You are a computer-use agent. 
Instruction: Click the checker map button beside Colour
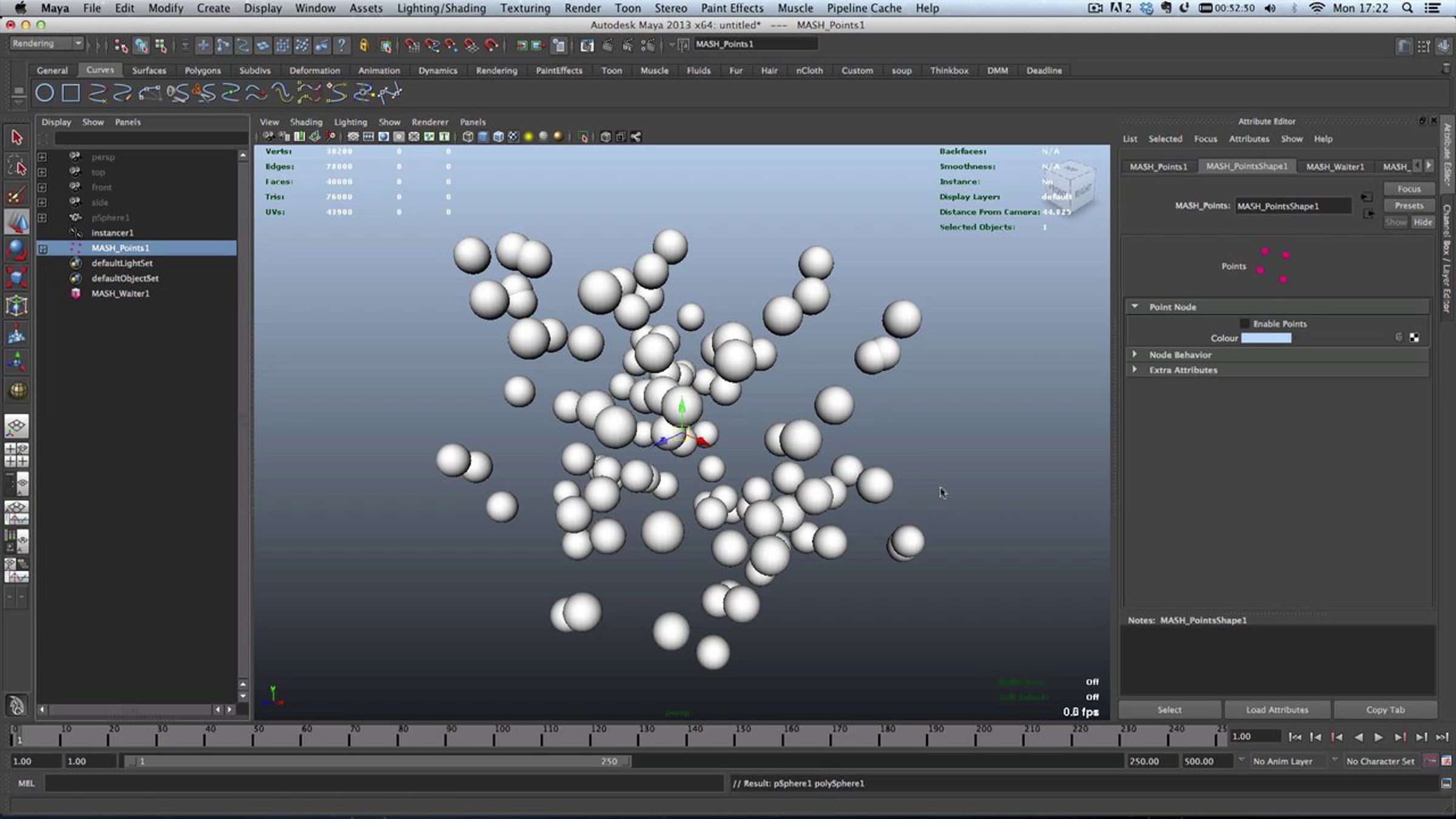point(1414,338)
